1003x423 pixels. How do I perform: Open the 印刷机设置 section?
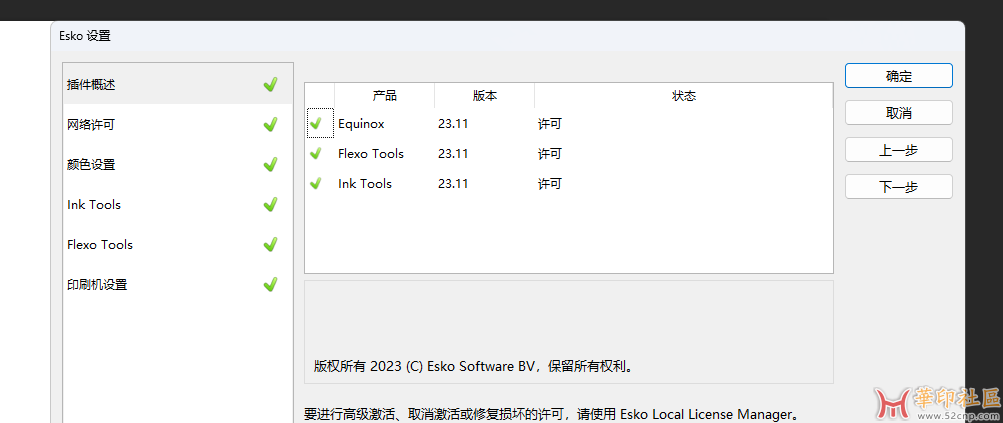[x=178, y=284]
